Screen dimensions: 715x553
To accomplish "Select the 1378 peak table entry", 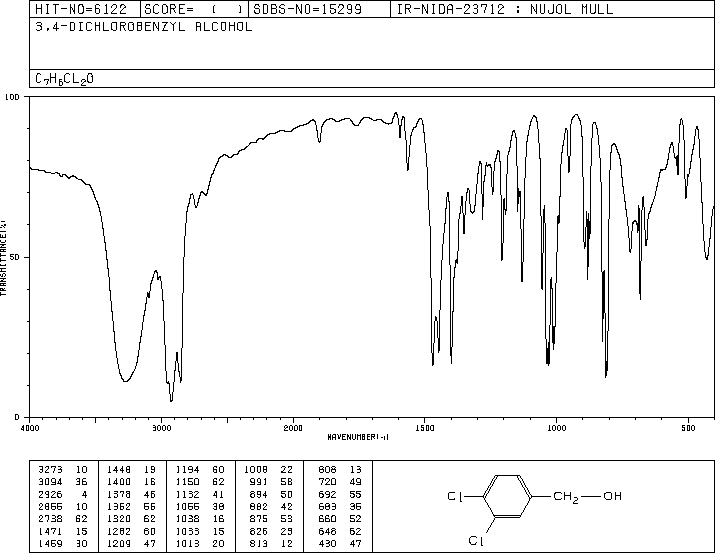I will click(131, 494).
